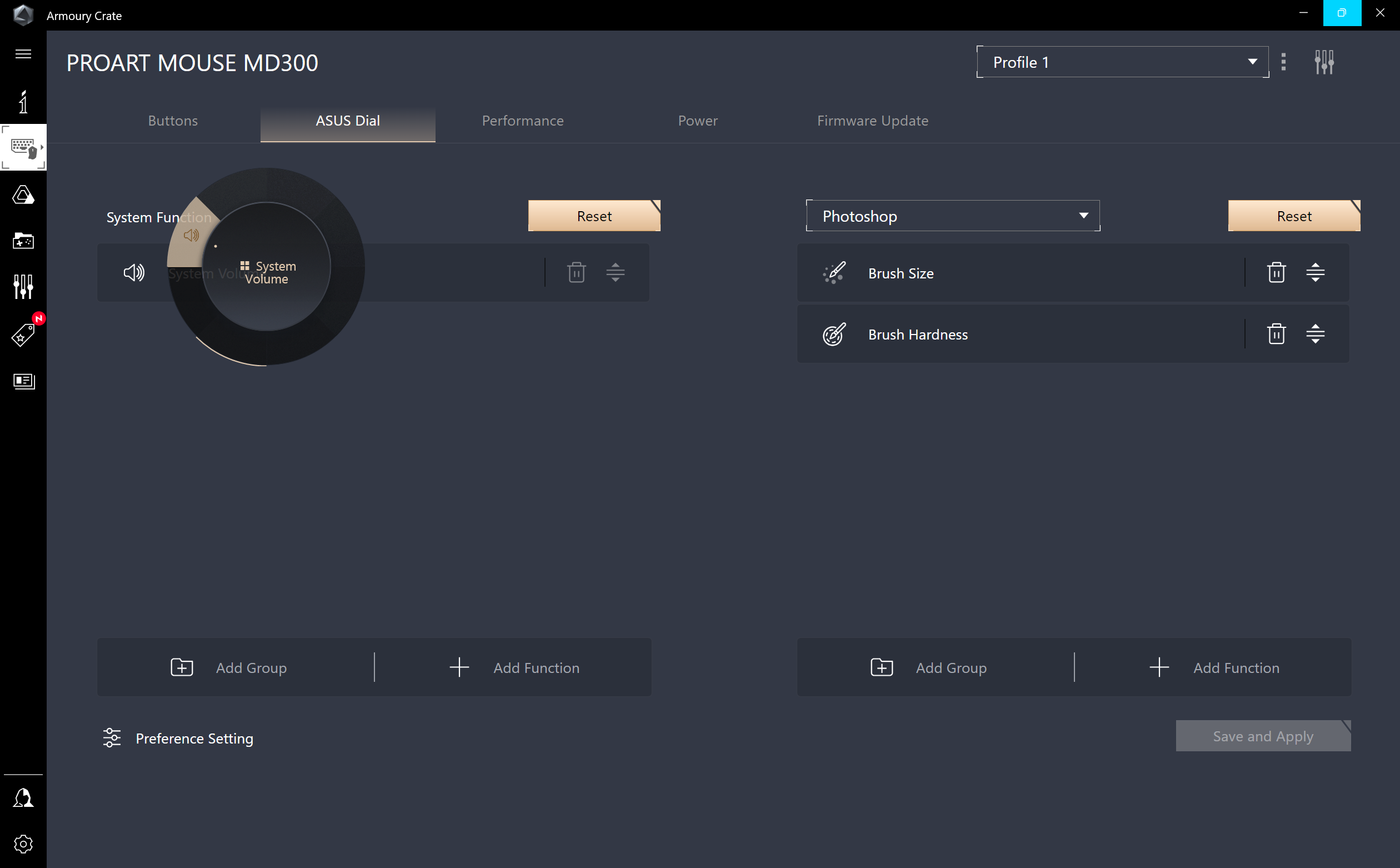Click reorder handle for Brush Size

pos(1315,272)
